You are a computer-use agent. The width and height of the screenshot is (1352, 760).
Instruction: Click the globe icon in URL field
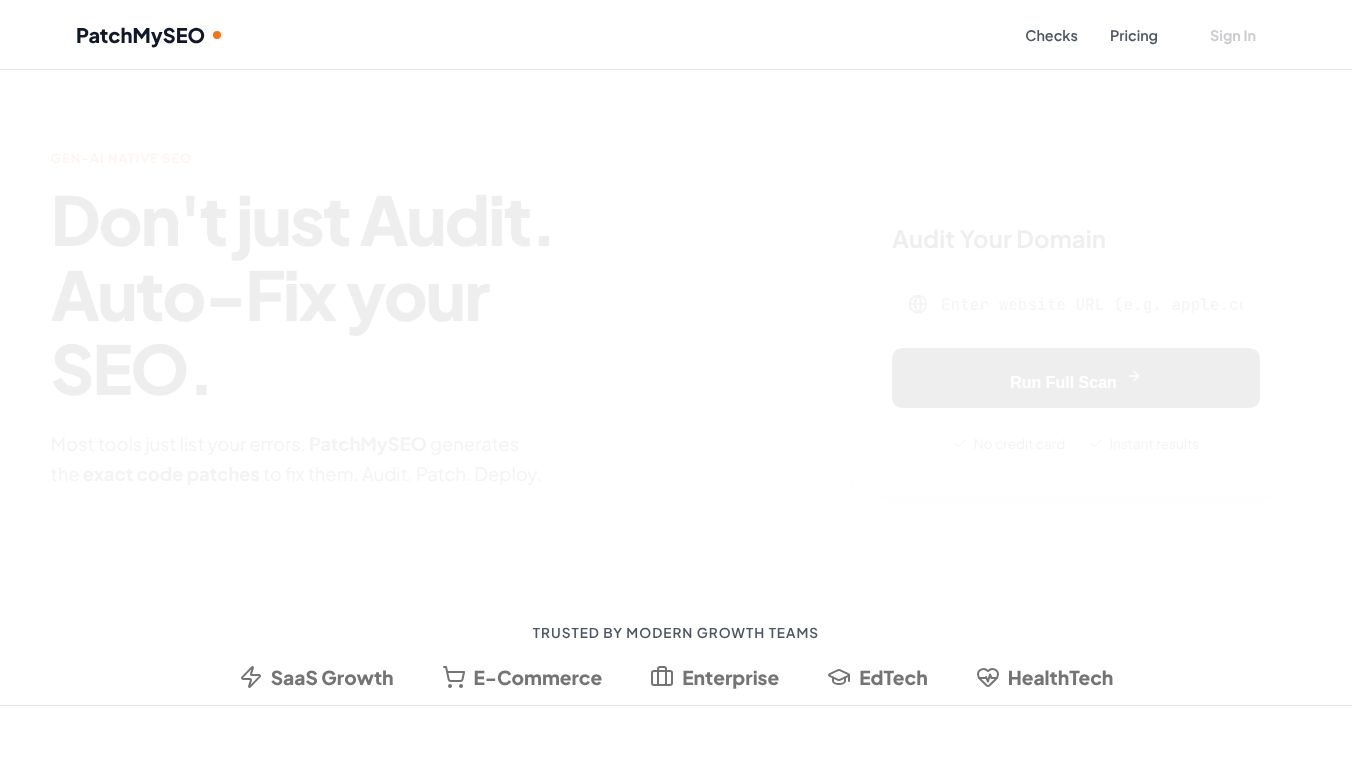(918, 304)
